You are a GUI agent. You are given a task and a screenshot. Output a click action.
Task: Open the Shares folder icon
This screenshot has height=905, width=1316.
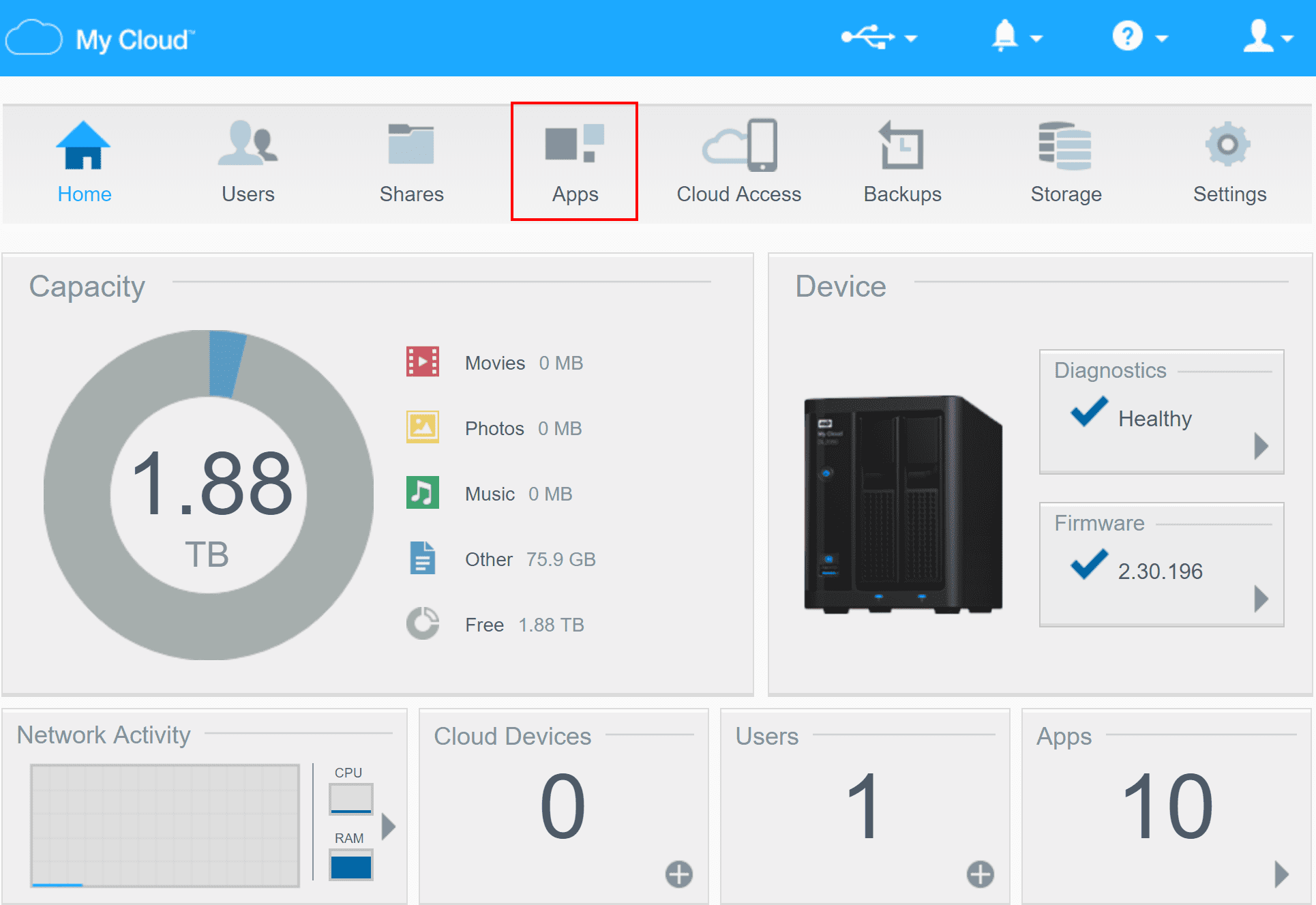pos(411,145)
